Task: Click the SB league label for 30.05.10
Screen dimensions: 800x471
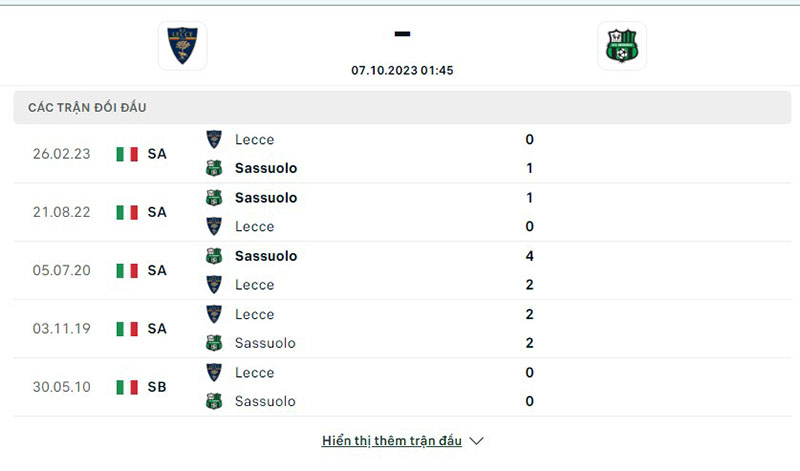Action: point(157,387)
